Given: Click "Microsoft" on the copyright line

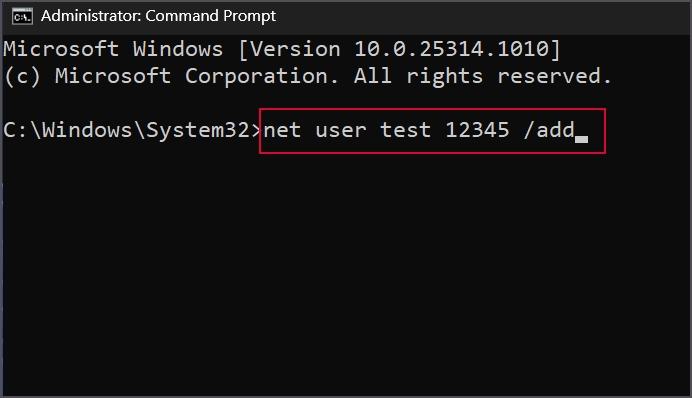Looking at the screenshot, I should (x=113, y=76).
